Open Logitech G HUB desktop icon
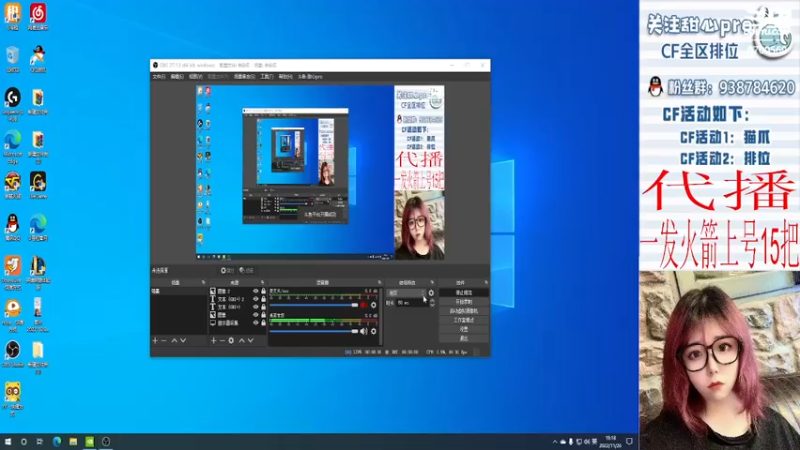800x450 pixels. pos(13,105)
